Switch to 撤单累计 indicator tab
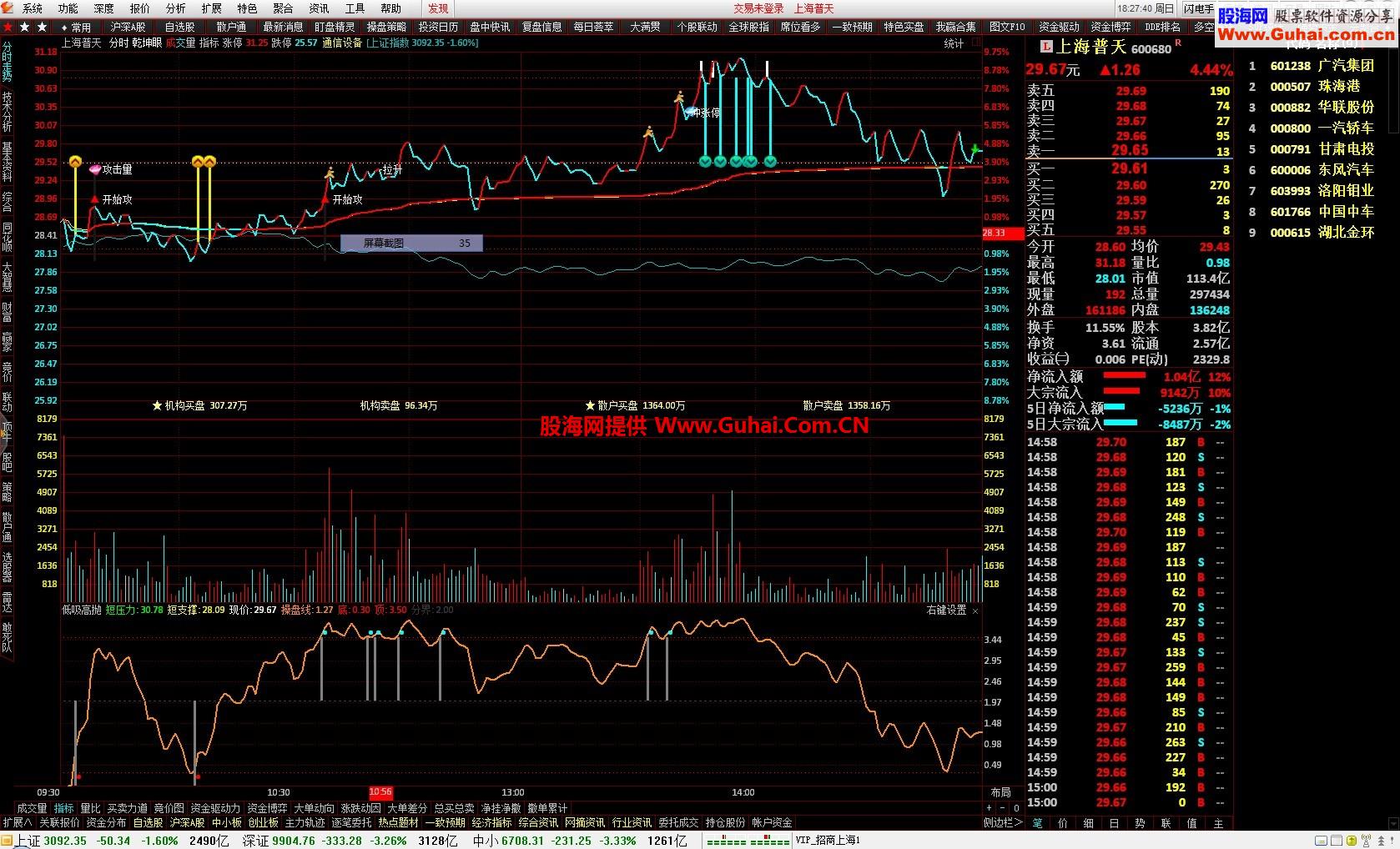 coord(547,808)
